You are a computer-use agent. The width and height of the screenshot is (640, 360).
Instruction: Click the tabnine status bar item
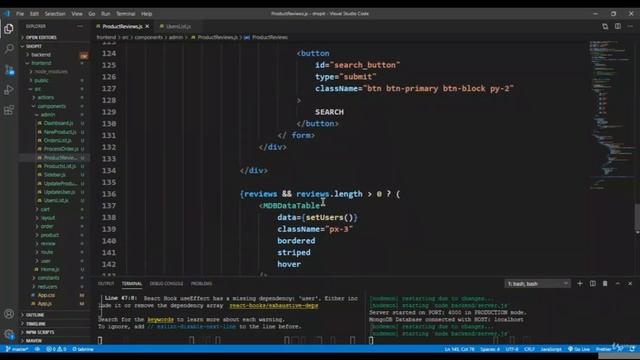pos(83,349)
